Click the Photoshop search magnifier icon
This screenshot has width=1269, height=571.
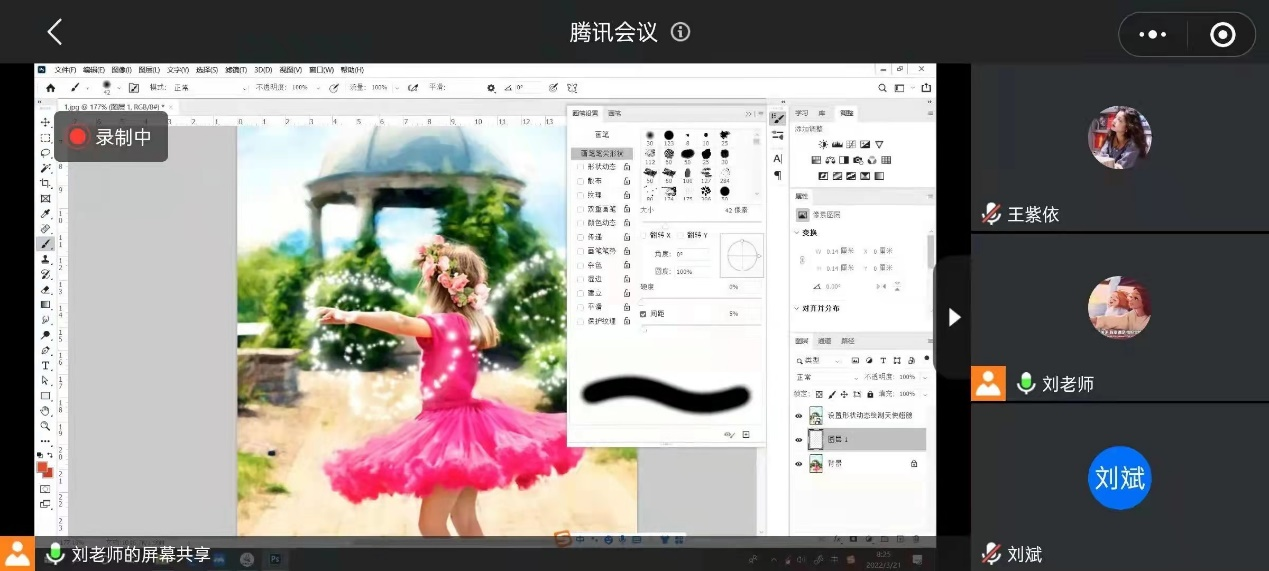pos(881,88)
